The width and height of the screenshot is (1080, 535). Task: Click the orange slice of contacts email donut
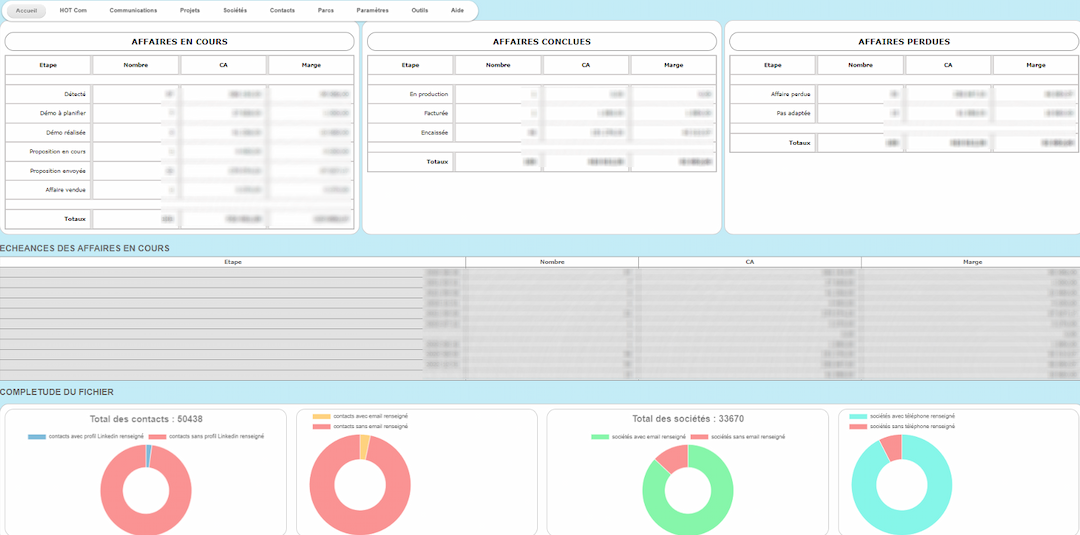click(x=364, y=448)
